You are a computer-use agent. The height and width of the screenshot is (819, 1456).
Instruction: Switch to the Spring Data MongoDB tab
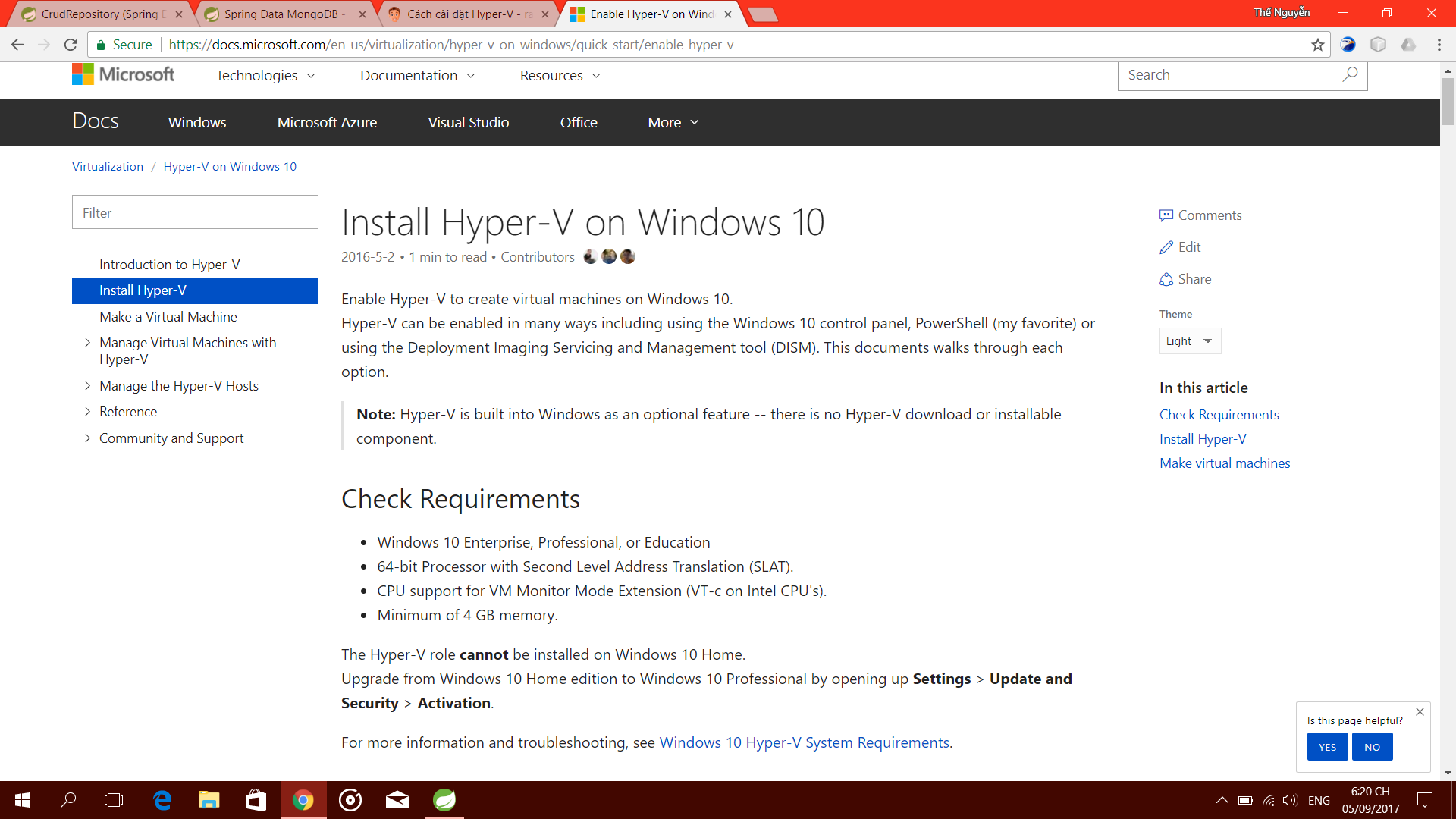point(284,14)
